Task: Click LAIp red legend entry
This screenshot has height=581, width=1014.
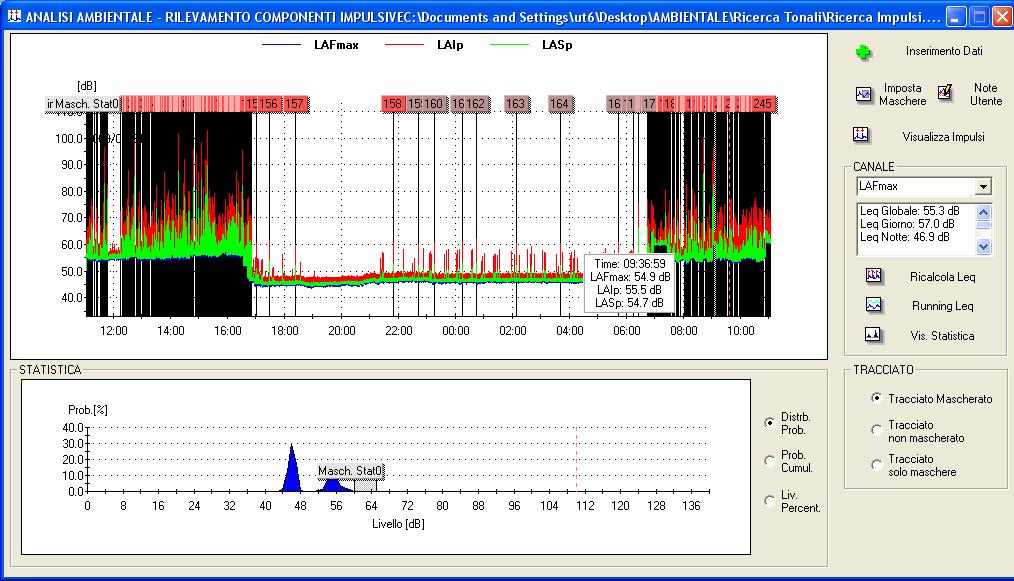Action: (424, 45)
